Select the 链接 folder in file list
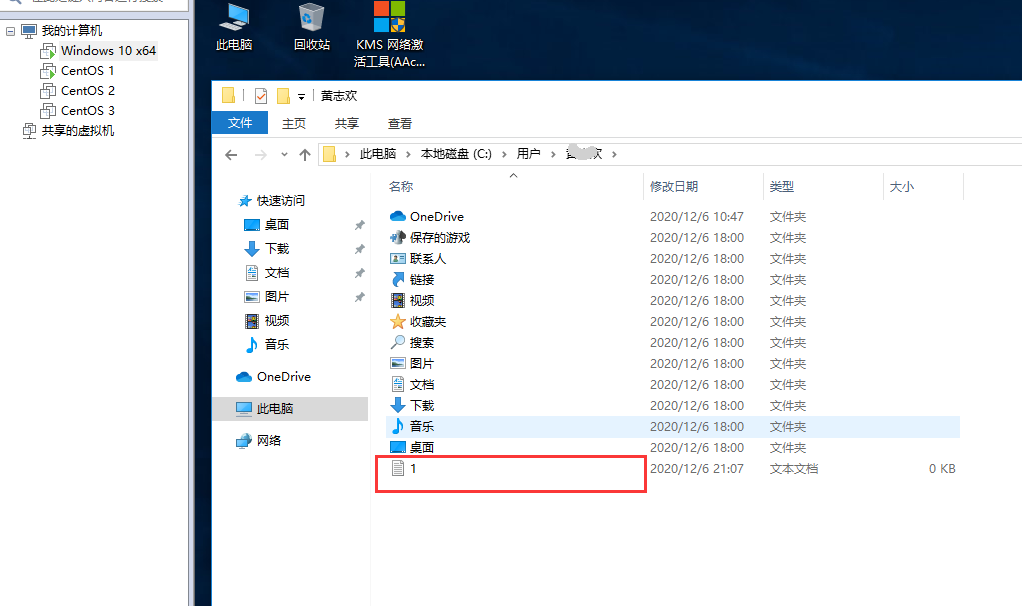 (x=422, y=280)
